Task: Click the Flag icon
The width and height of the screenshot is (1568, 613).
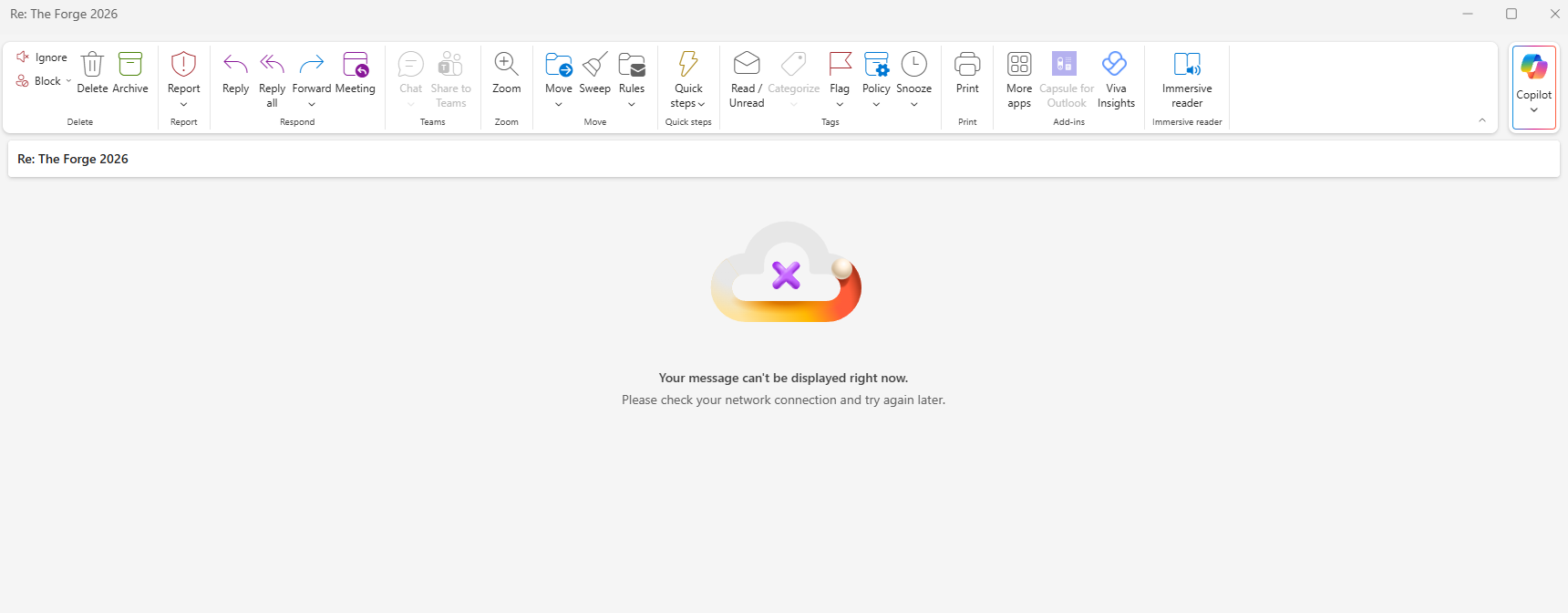Action: tap(840, 64)
